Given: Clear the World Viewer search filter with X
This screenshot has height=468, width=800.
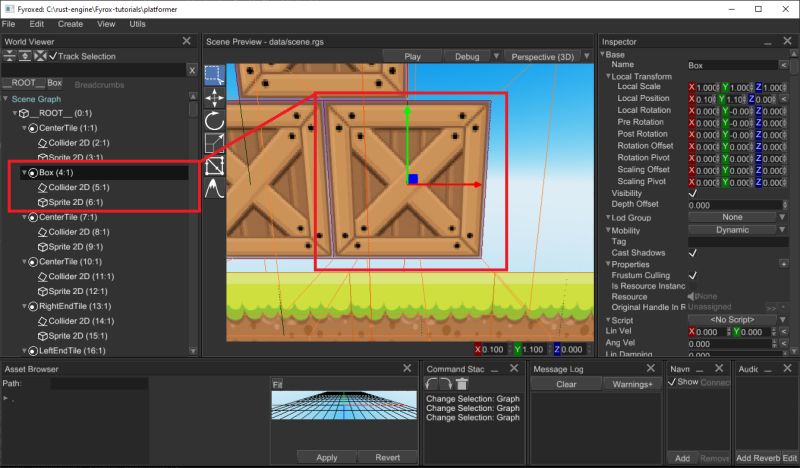Looking at the screenshot, I should pyautogui.click(x=192, y=70).
